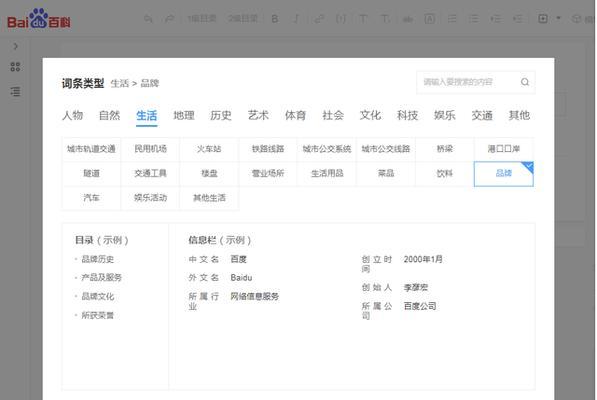Choose the 民用机场 entry type
Viewport: 597px width, 400px height.
click(x=150, y=149)
